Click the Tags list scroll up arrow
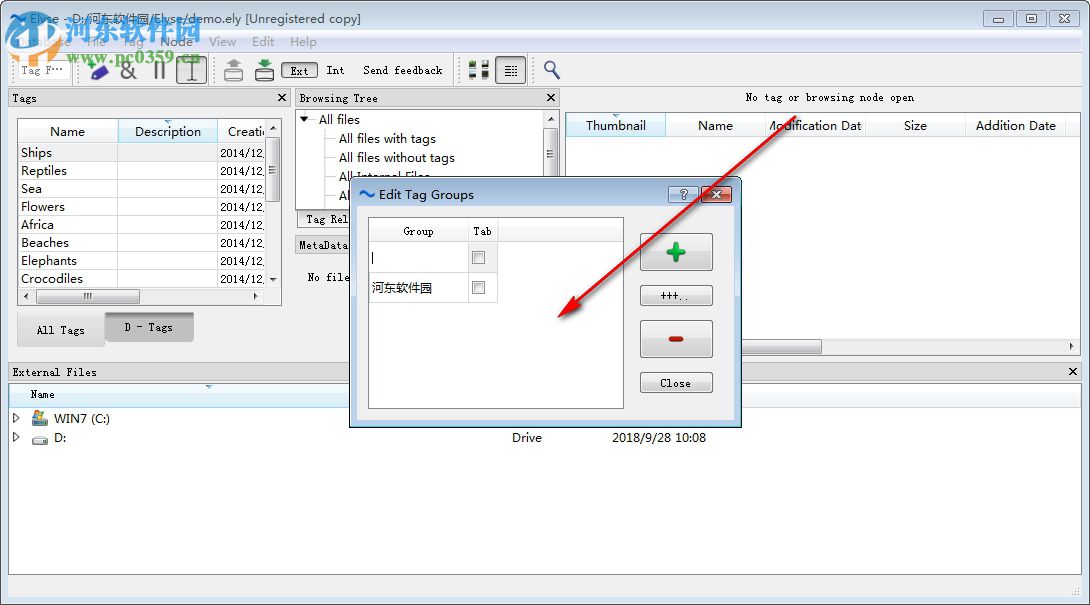The height and width of the screenshot is (605, 1090). click(273, 129)
